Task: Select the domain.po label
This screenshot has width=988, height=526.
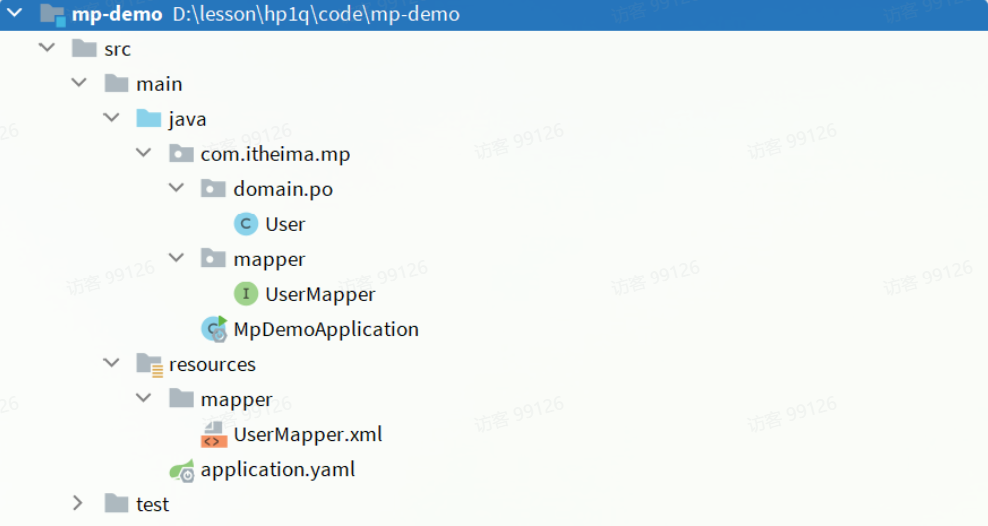Action: click(283, 190)
